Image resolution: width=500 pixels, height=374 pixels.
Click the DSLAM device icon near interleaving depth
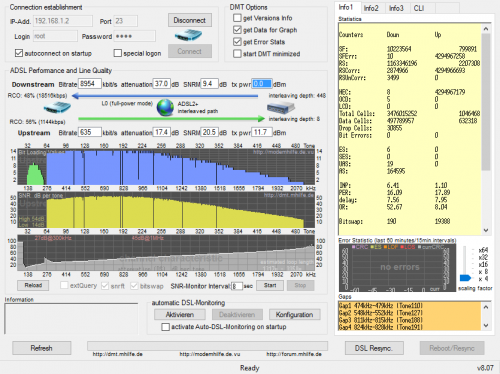(281, 108)
